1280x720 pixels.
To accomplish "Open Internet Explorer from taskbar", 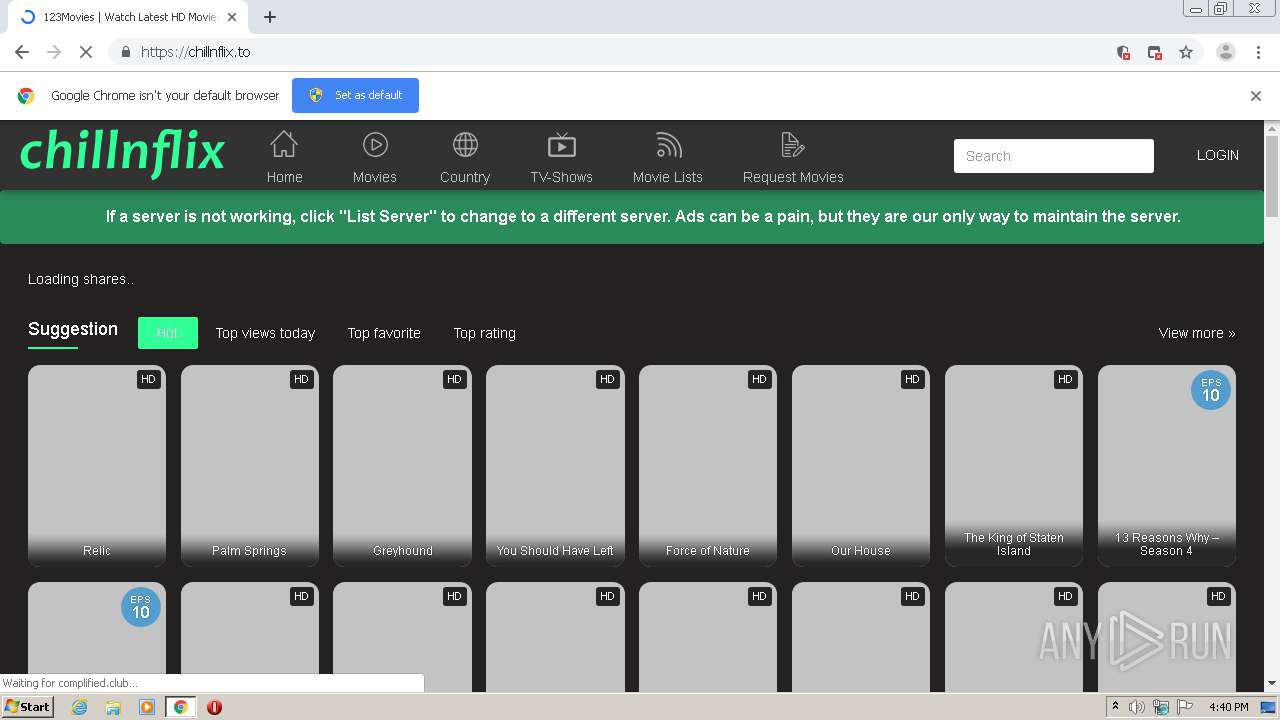I will pyautogui.click(x=79, y=707).
